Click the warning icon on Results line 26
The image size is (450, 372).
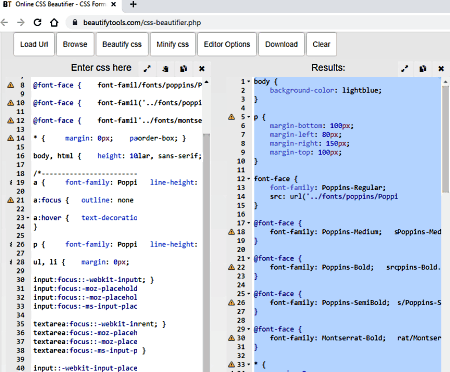(x=231, y=302)
